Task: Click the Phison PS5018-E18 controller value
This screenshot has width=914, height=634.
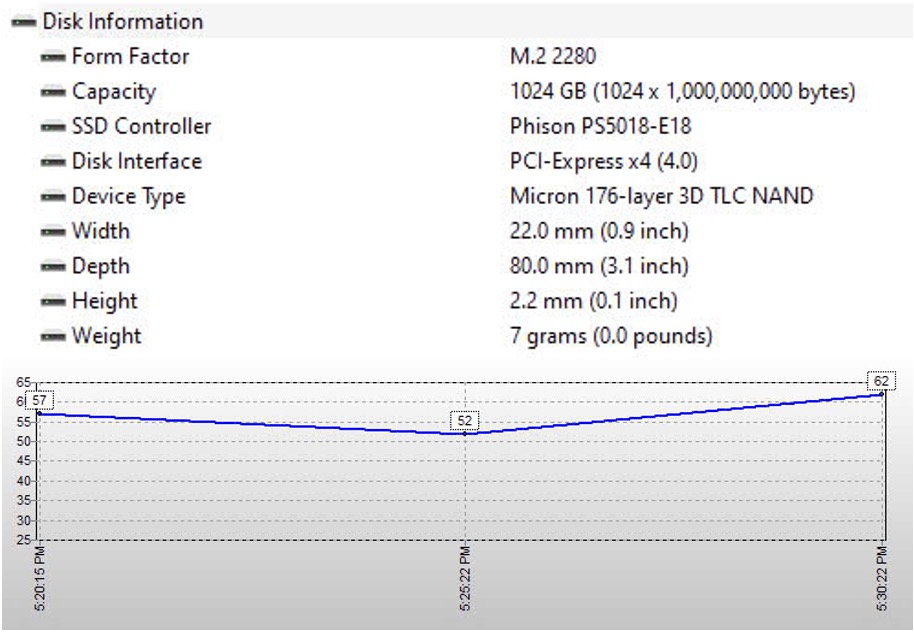Action: point(600,127)
